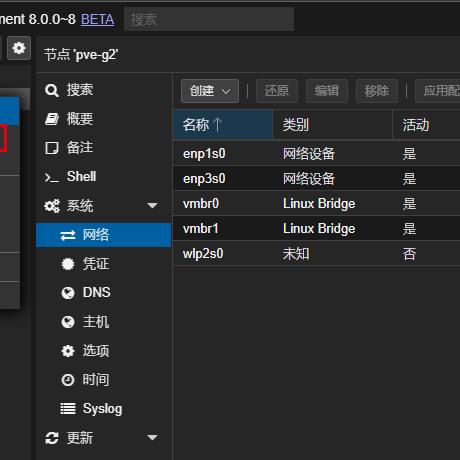This screenshot has width=460, height=460.
Task: Select the 网络 network menu item
Action: point(104,235)
